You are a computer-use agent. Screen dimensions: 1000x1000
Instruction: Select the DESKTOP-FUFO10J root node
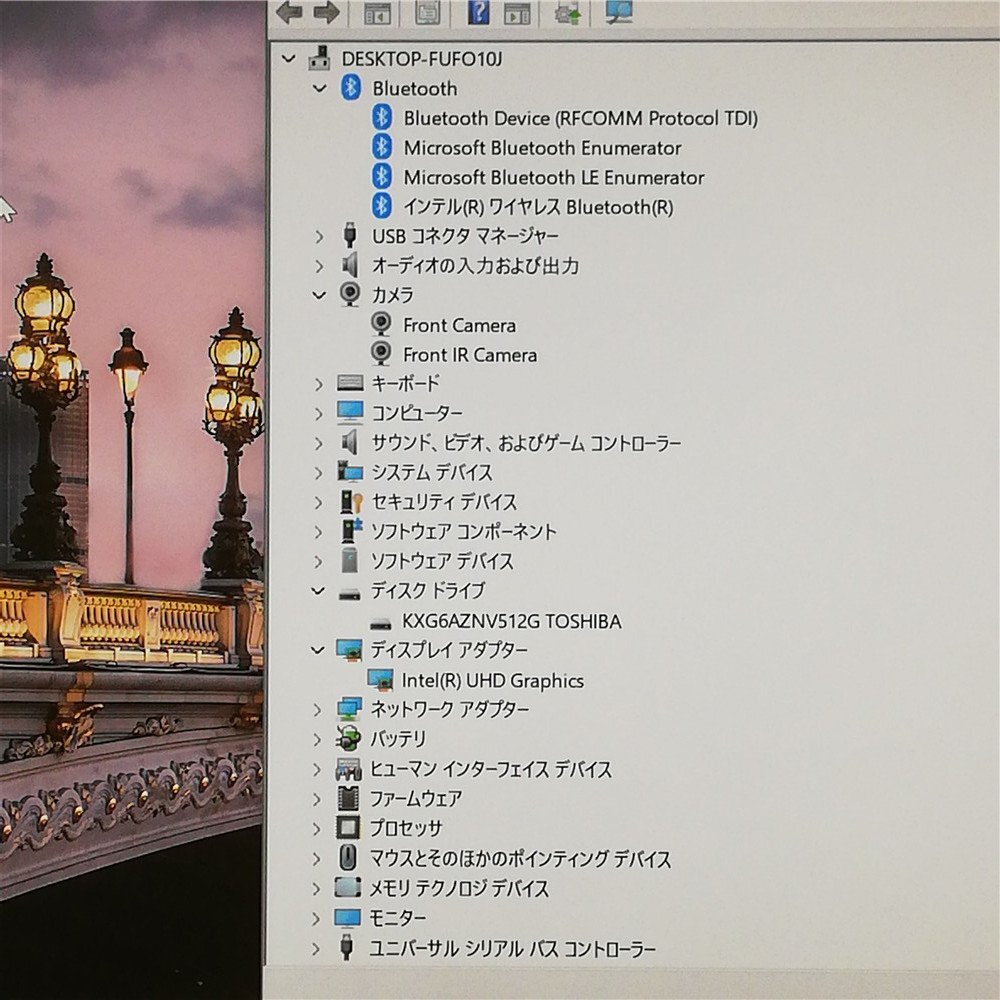click(422, 59)
